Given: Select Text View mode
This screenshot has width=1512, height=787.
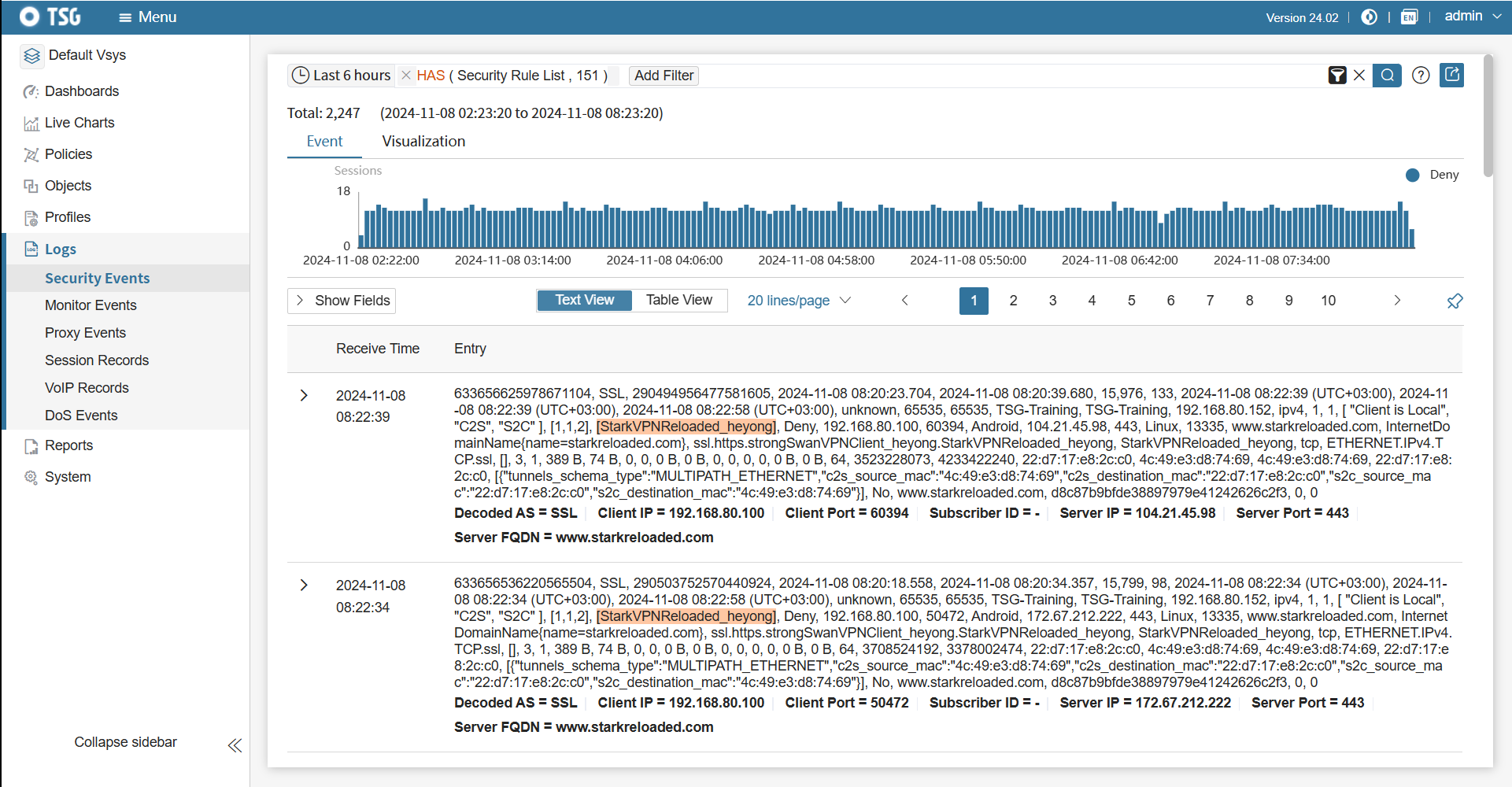Looking at the screenshot, I should click(584, 300).
